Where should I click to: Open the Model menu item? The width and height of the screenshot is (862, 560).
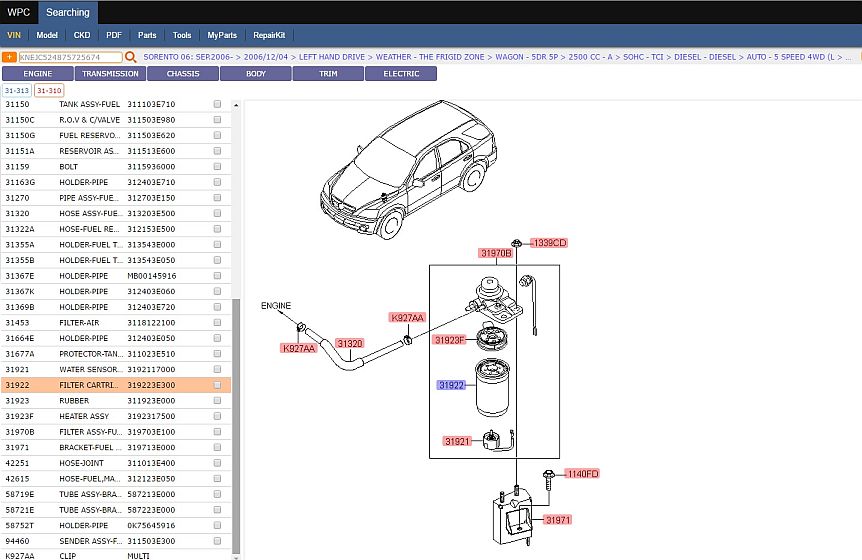[47, 35]
